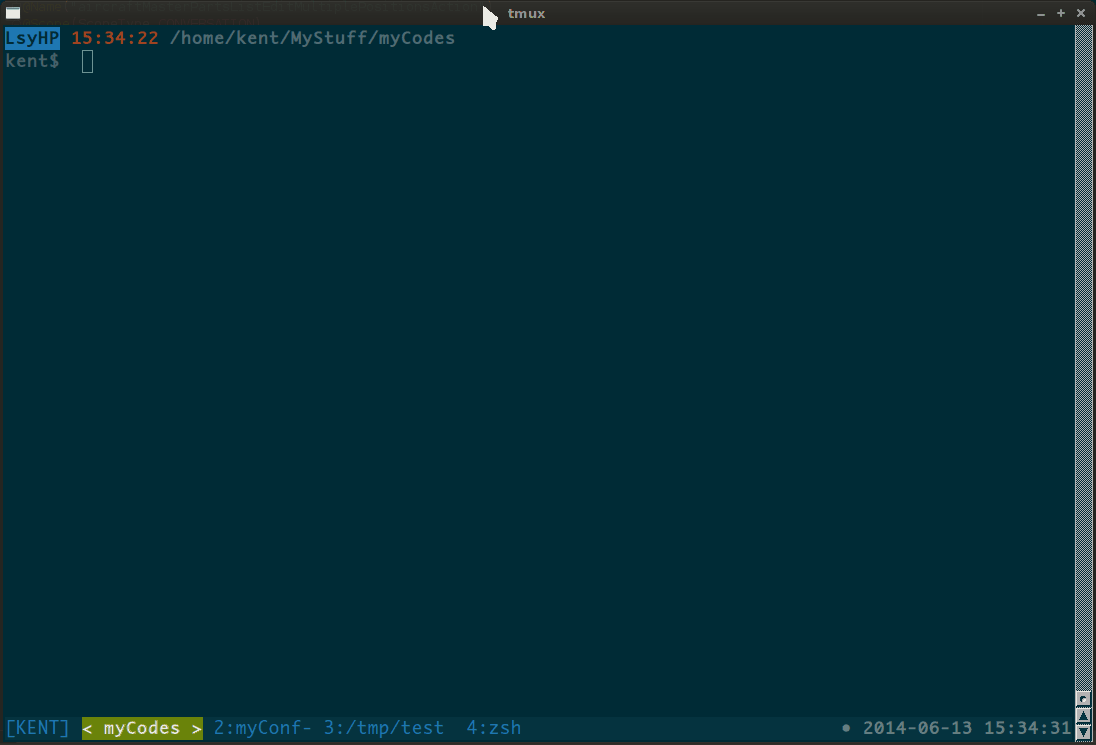Screen dimensions: 1096x745
Task: Click the LsyHP hostname badge
Action: click(33, 38)
